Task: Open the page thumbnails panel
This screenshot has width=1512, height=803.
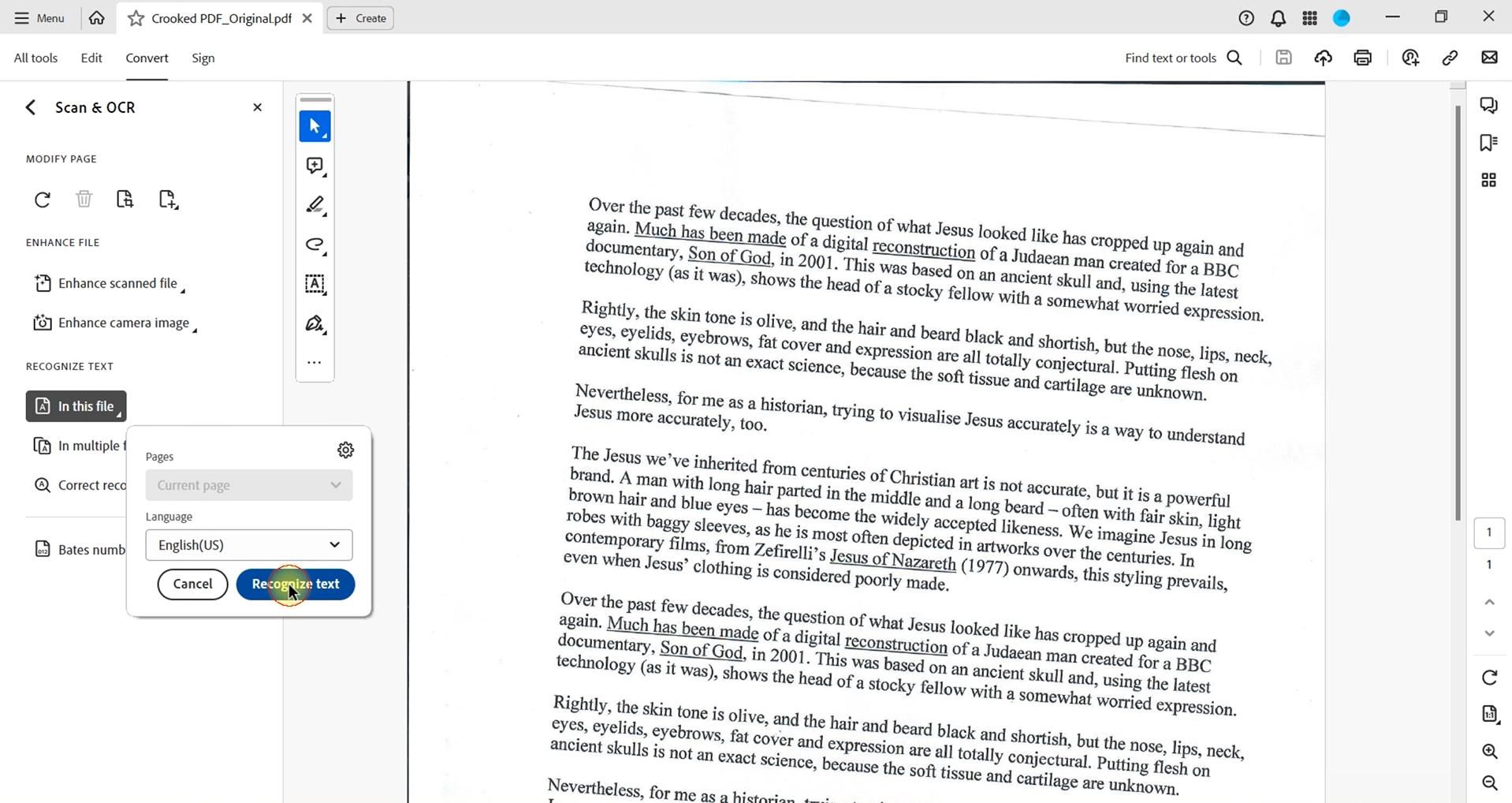Action: pos(1488,180)
